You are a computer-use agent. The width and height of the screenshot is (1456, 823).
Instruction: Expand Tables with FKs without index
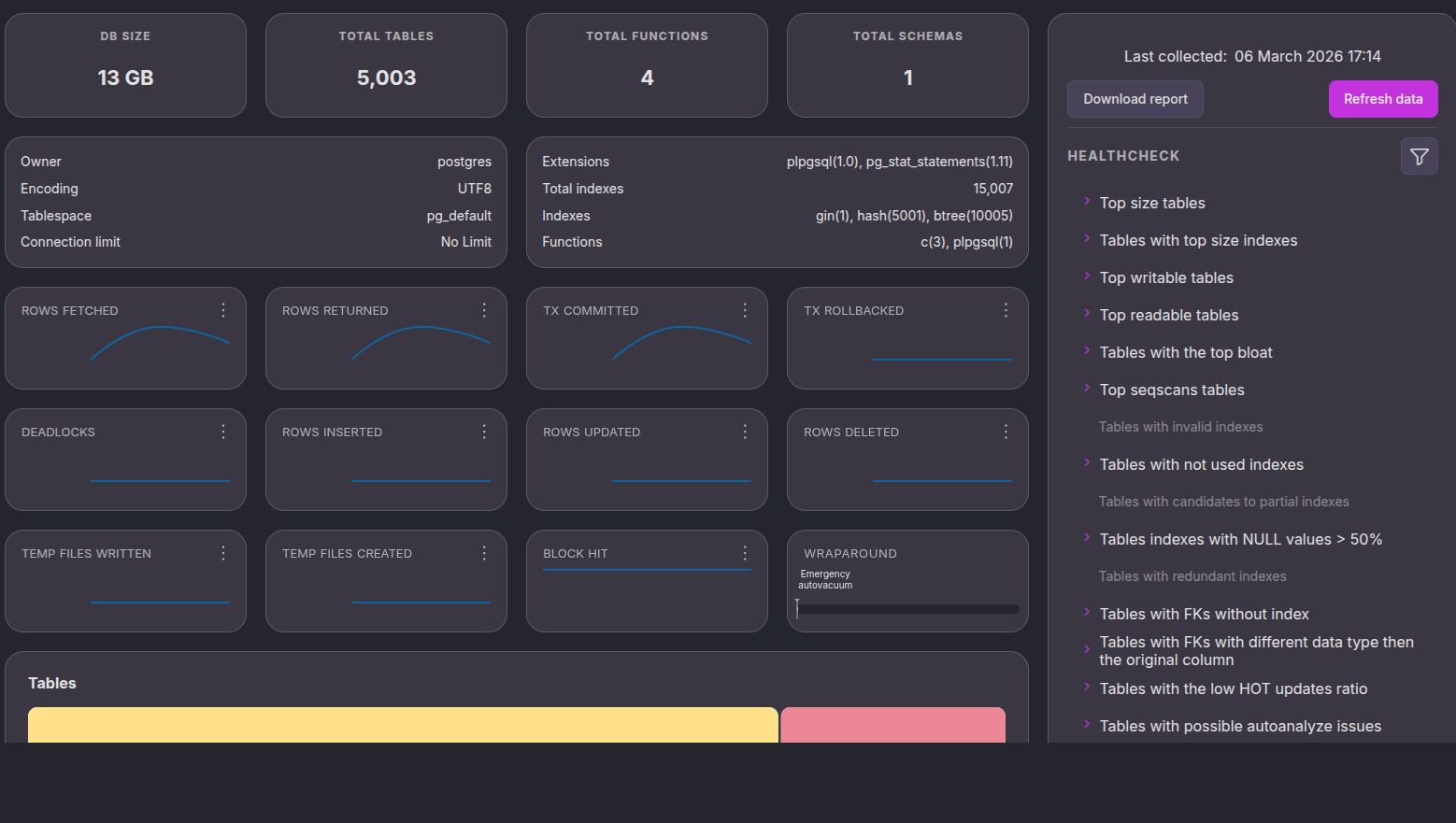point(1203,614)
